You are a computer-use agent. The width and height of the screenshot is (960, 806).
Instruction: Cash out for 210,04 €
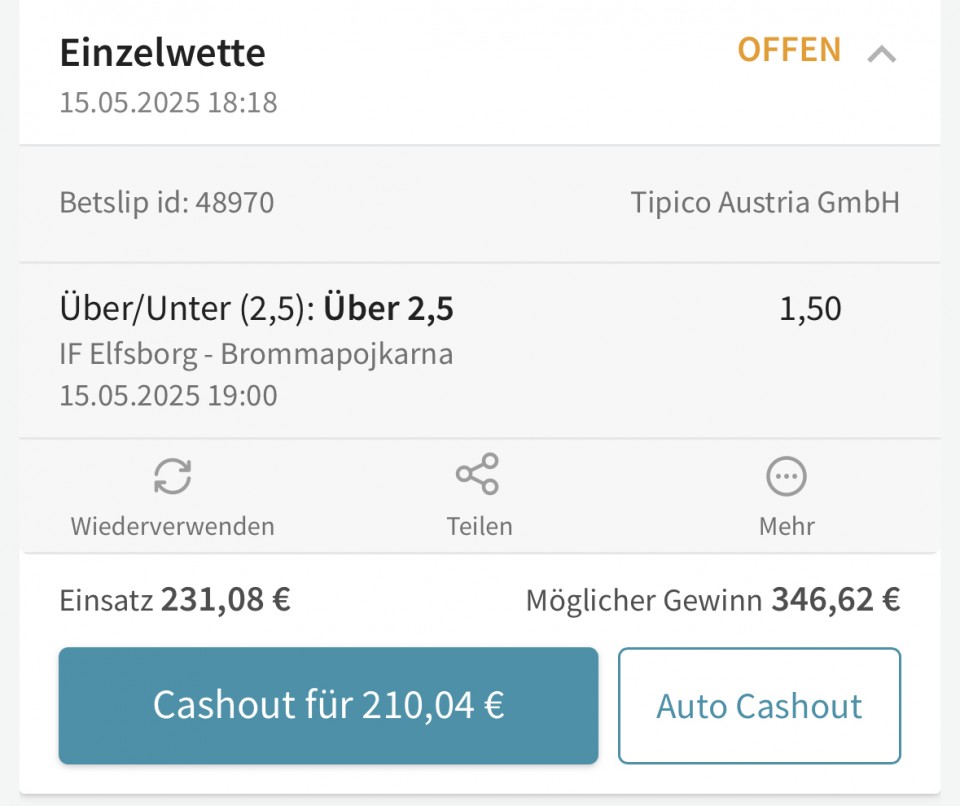point(328,705)
